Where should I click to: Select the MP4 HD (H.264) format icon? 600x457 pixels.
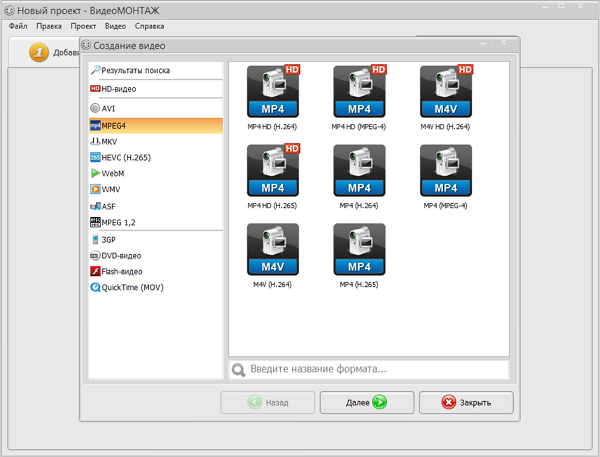pyautogui.click(x=273, y=91)
